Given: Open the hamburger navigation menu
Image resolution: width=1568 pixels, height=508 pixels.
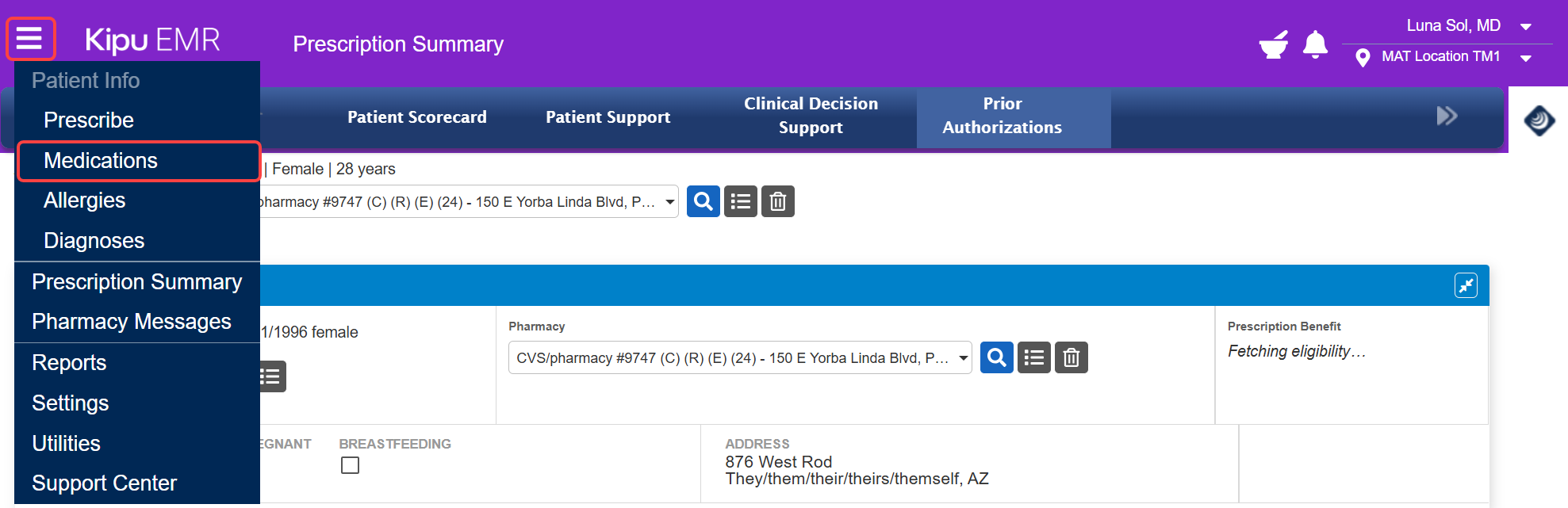Looking at the screenshot, I should (x=30, y=38).
